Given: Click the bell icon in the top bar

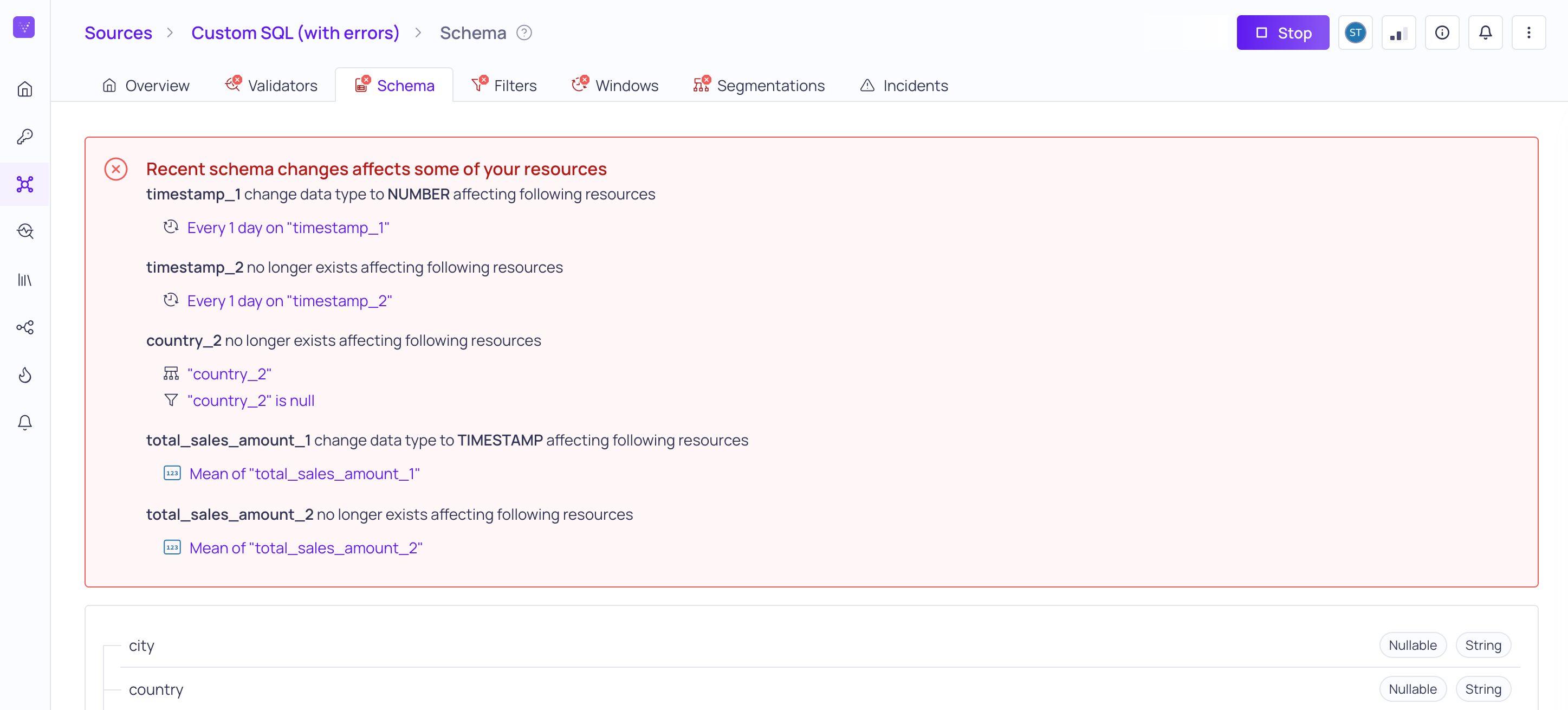Looking at the screenshot, I should point(1485,33).
